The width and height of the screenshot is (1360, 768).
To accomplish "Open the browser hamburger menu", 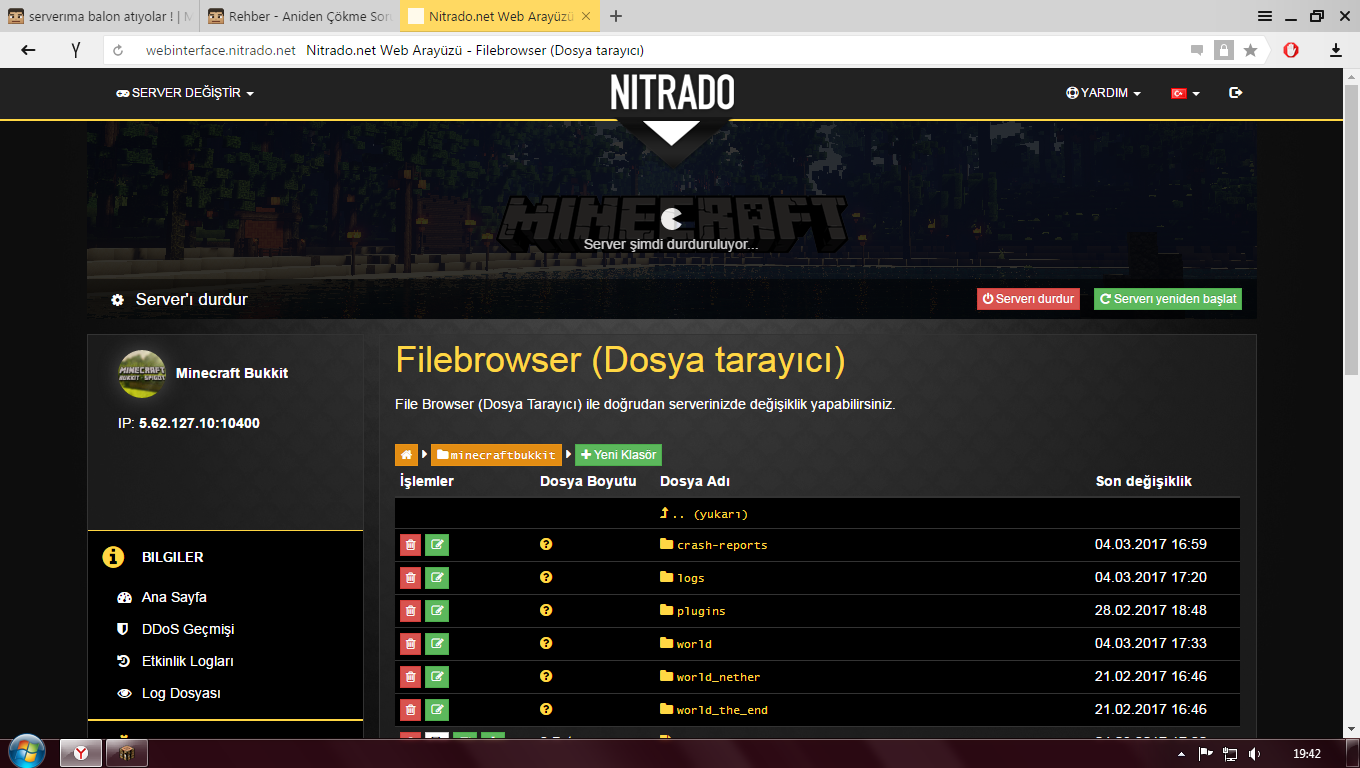I will [x=1265, y=16].
